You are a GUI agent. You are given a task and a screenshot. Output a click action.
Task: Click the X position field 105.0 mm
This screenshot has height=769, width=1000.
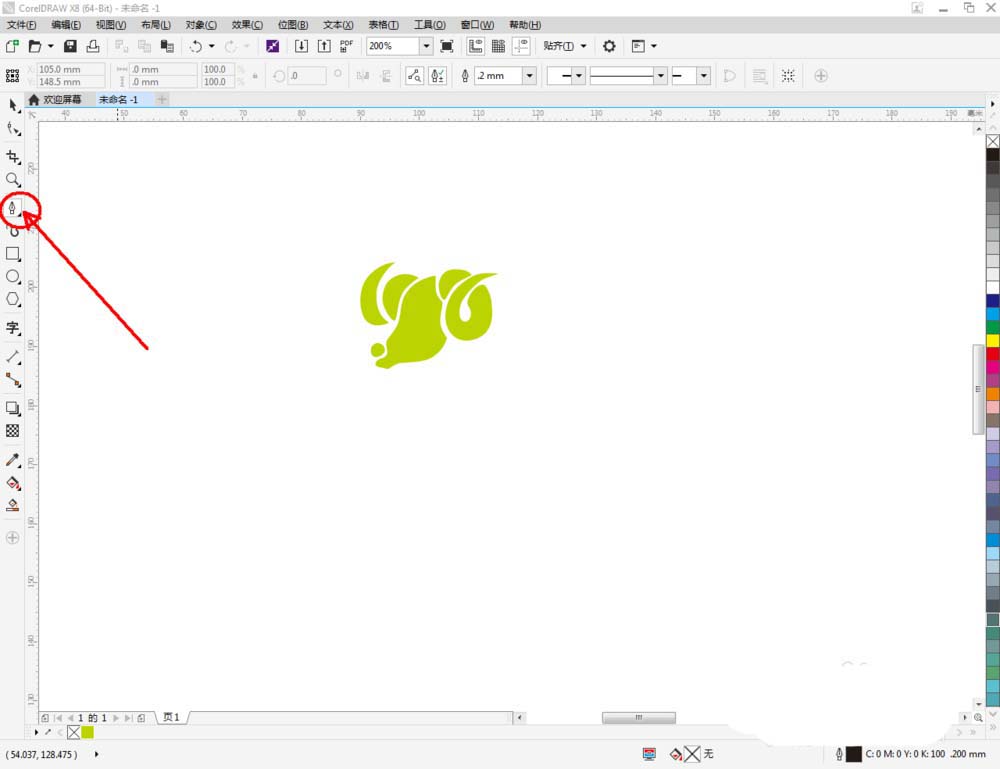(70, 69)
